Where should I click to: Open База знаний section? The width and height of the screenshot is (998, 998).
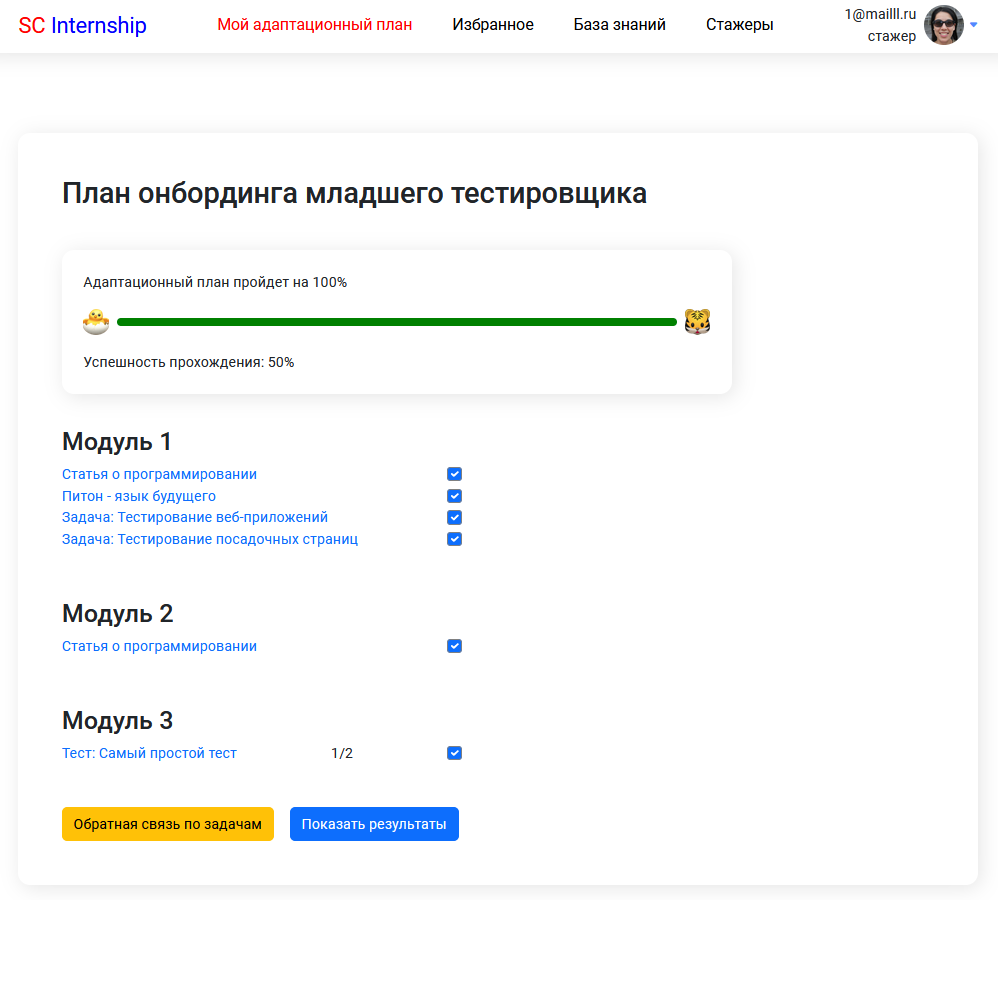point(619,25)
